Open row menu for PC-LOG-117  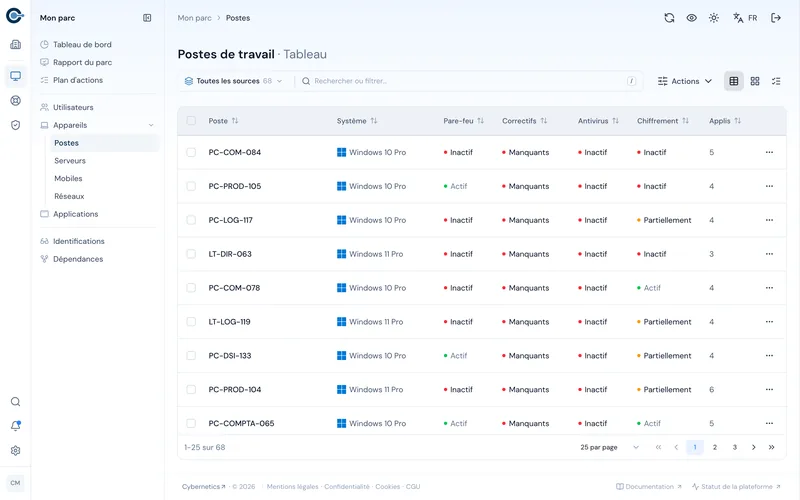(769, 220)
